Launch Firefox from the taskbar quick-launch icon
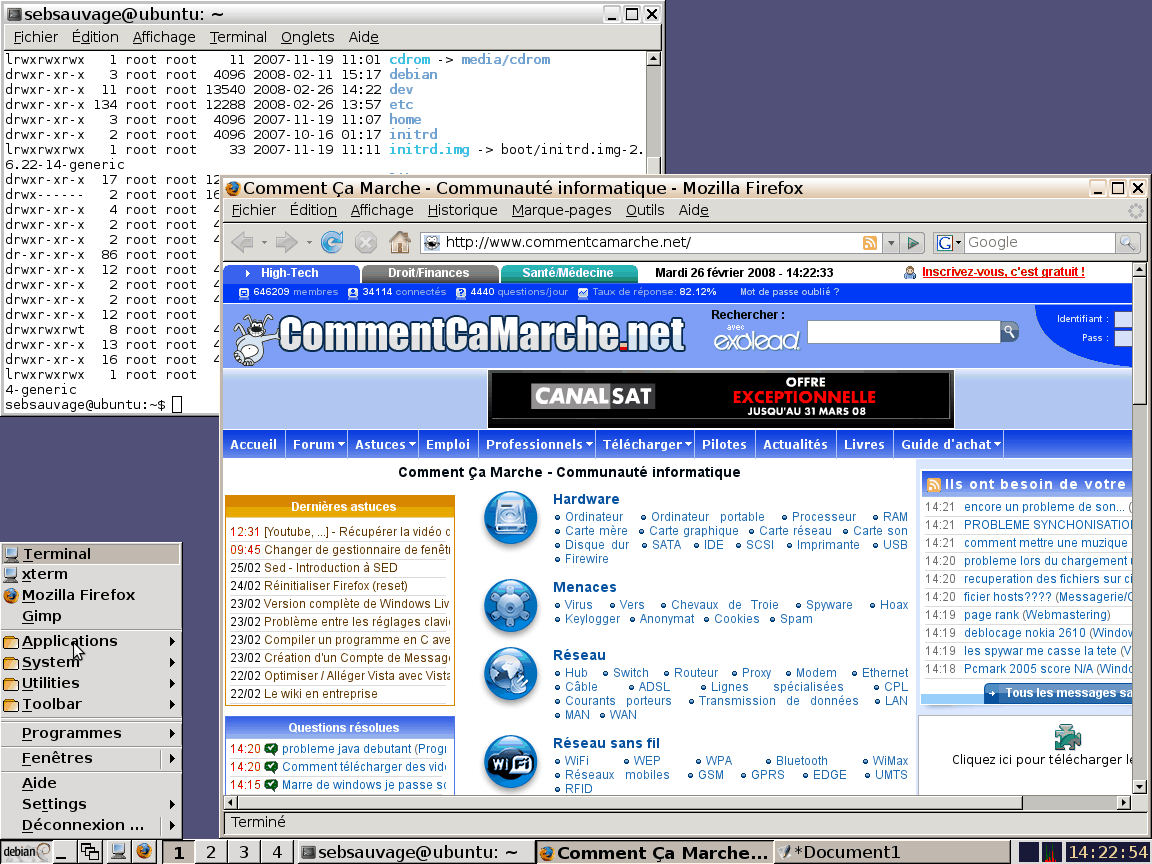 tap(144, 852)
